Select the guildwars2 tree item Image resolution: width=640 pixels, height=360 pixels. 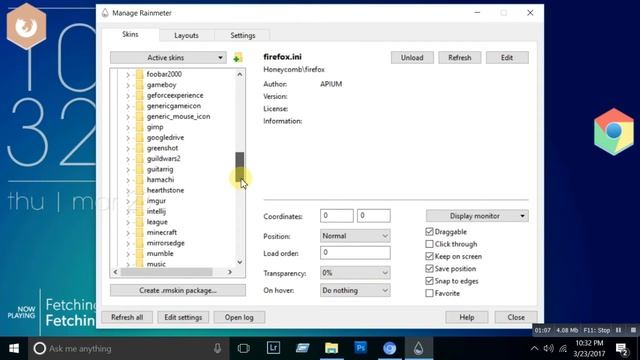163,158
